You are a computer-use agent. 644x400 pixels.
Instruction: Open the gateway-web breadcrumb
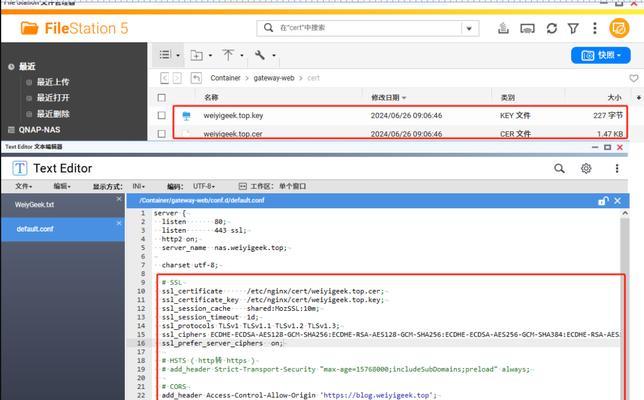coord(274,78)
